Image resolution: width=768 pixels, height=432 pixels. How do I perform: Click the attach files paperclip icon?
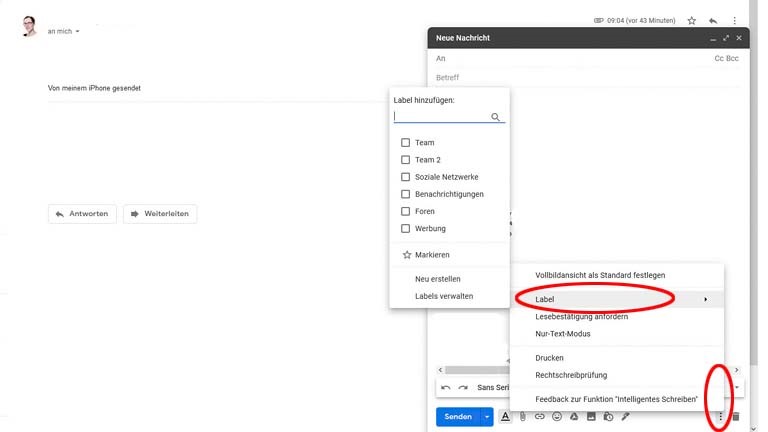tap(522, 416)
